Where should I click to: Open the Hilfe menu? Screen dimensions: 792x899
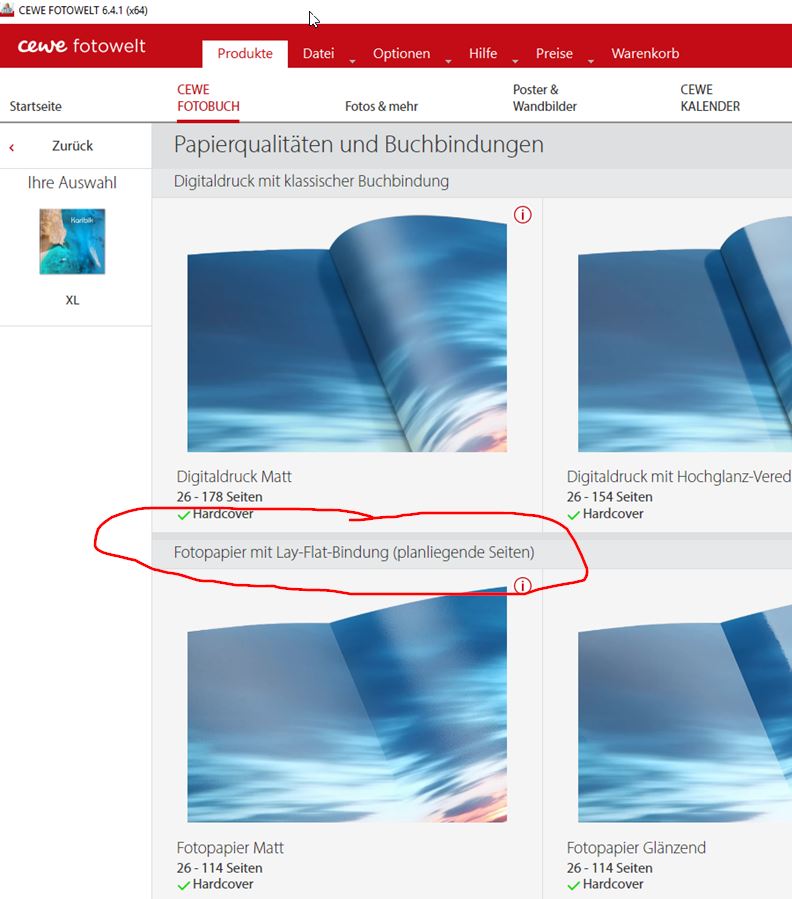[x=483, y=53]
